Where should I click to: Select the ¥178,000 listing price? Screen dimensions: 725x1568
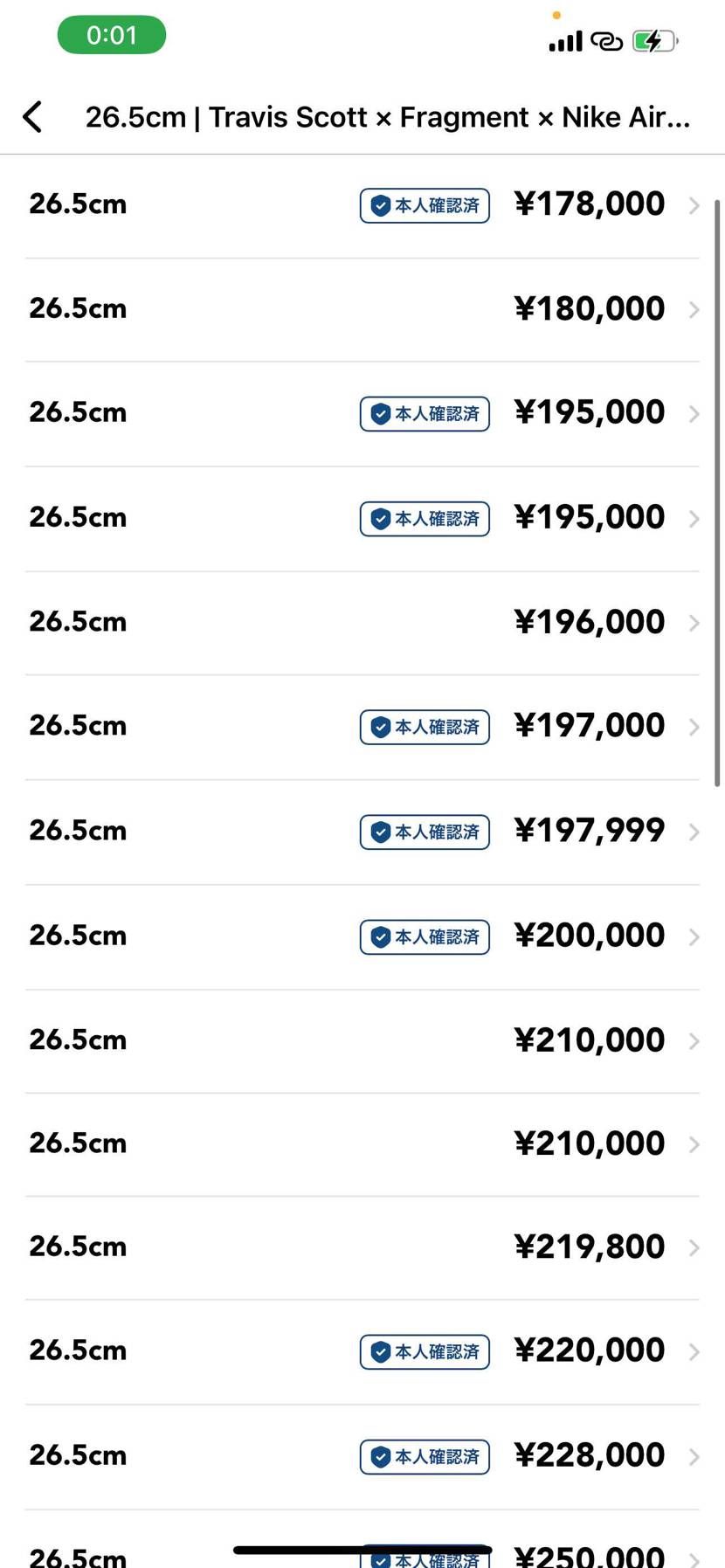pos(590,204)
